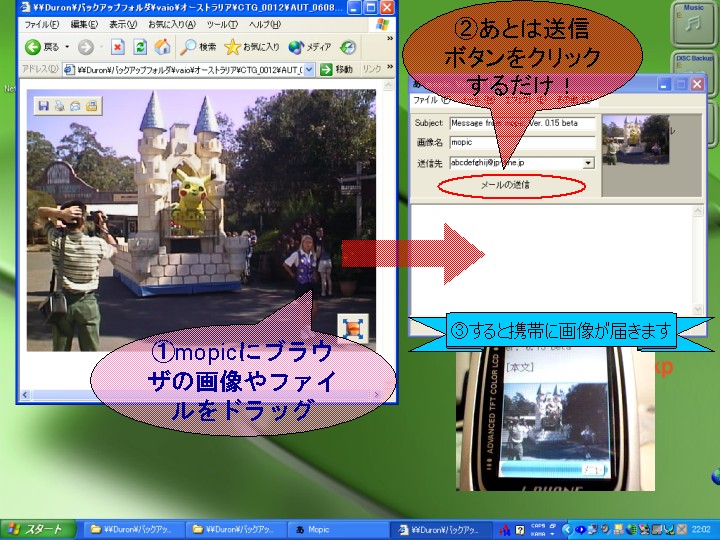720x540 pixels.
Task: Click the Home icon in browser toolbar
Action: pos(161,47)
